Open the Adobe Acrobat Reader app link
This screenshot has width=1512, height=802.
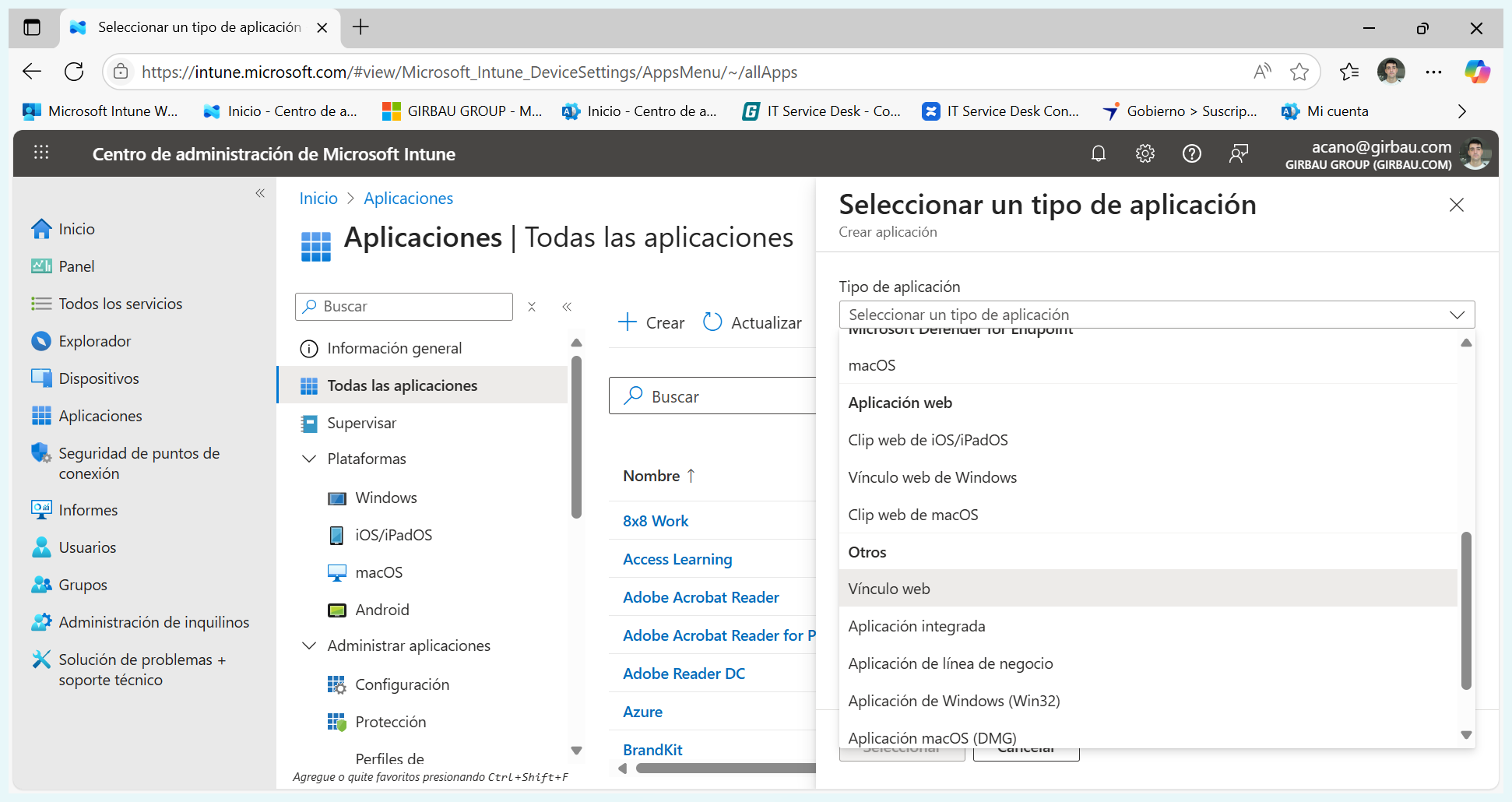tap(700, 597)
